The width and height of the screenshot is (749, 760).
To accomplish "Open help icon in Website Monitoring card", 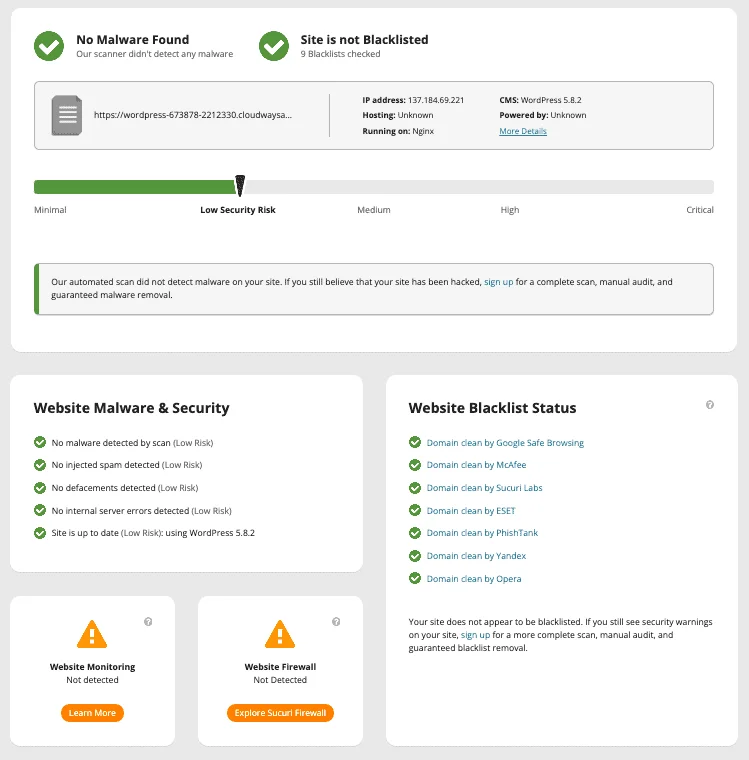I will (x=148, y=622).
